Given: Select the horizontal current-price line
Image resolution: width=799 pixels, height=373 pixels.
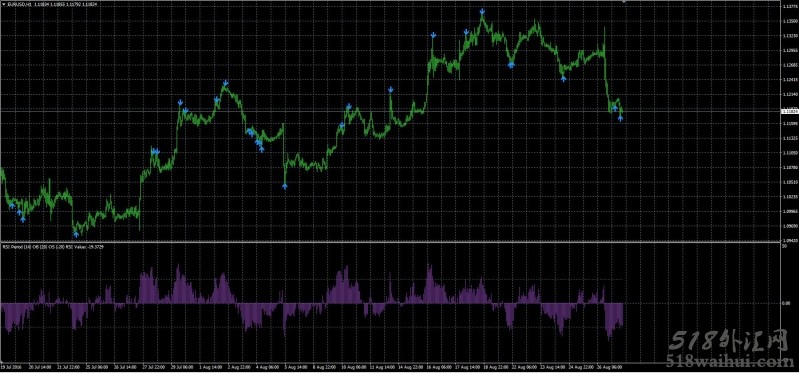Looking at the screenshot, I should tap(390, 111).
